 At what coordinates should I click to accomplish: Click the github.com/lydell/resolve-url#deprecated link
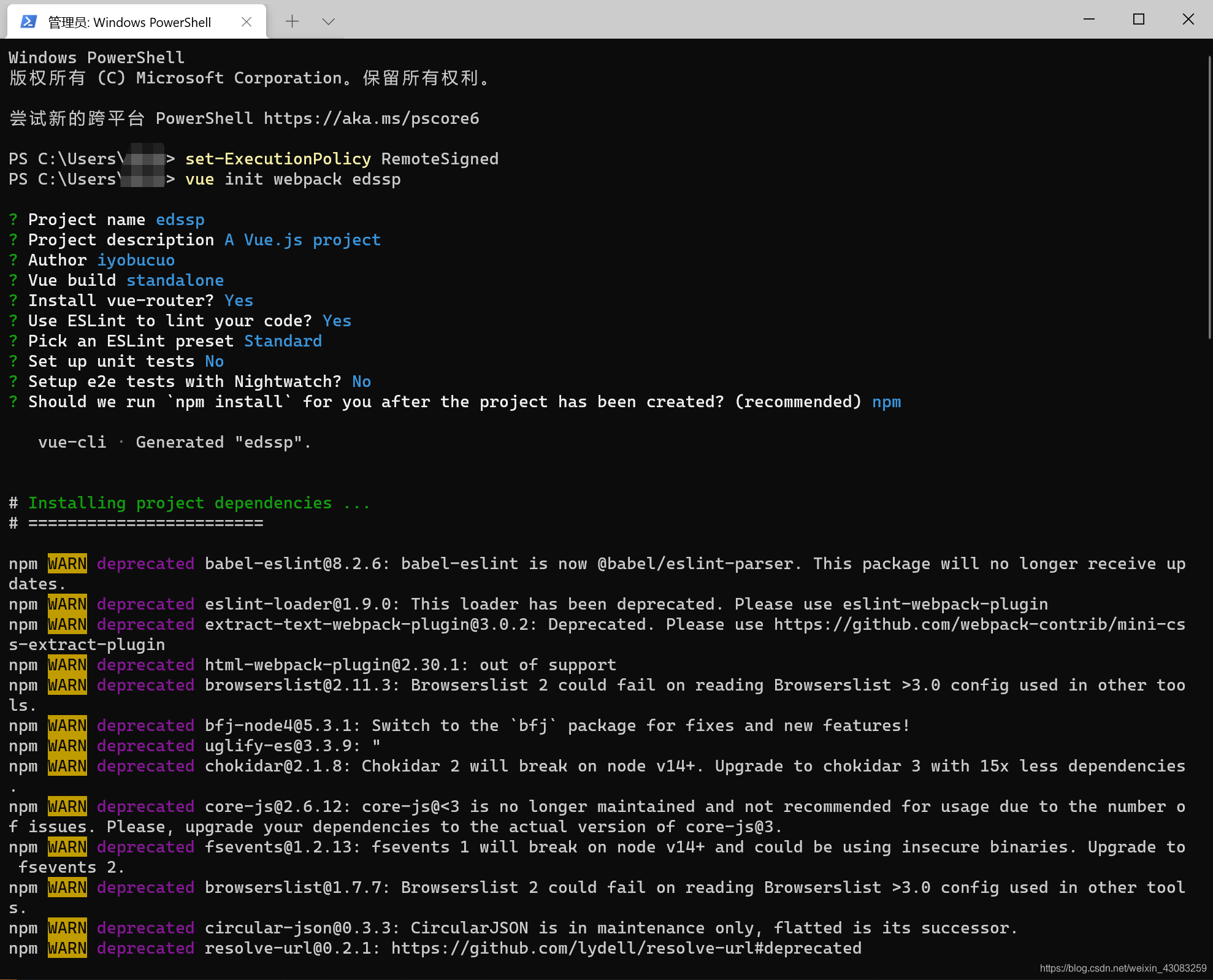[x=626, y=948]
